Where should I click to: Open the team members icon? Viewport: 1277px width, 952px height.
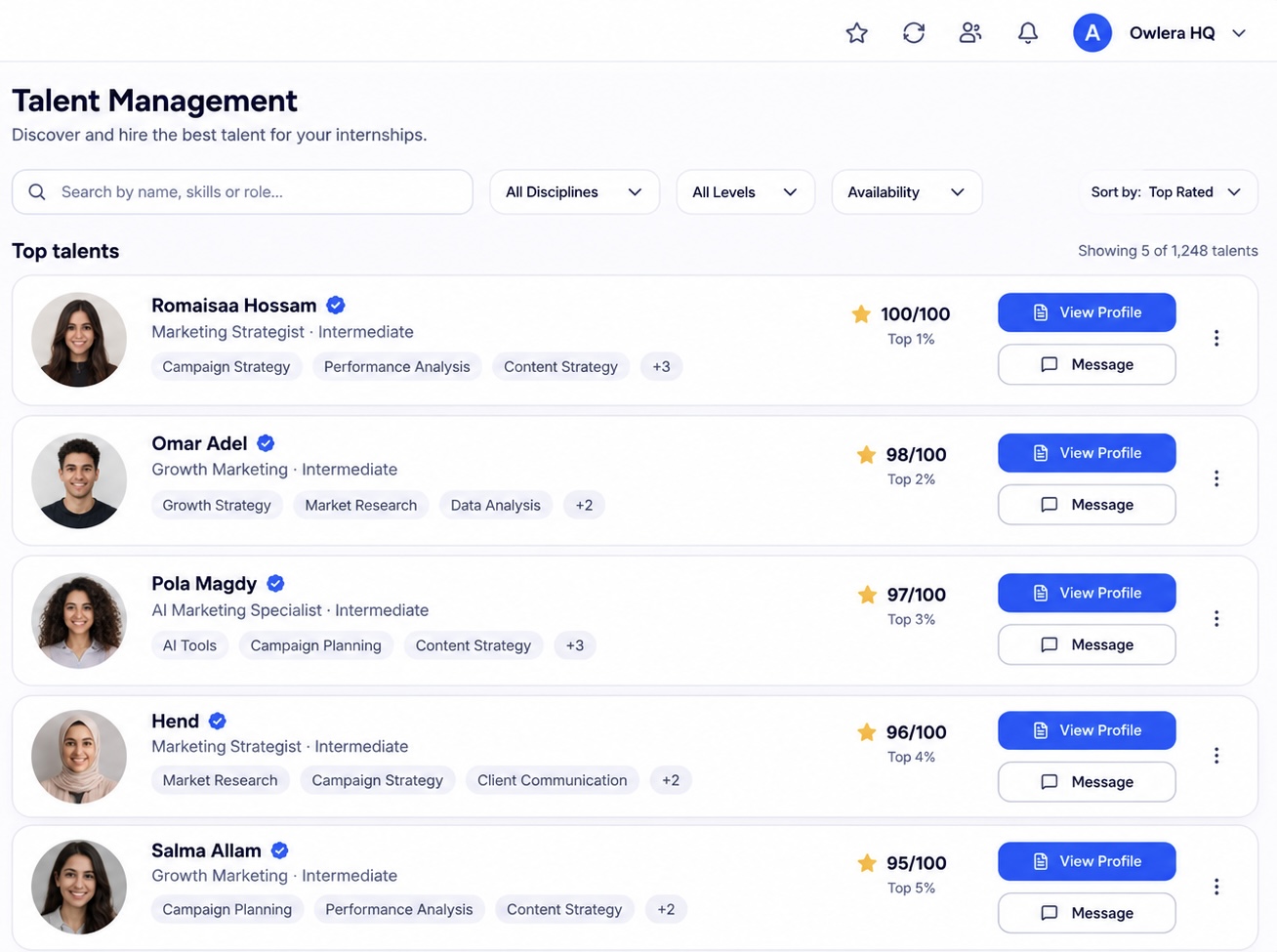click(970, 33)
